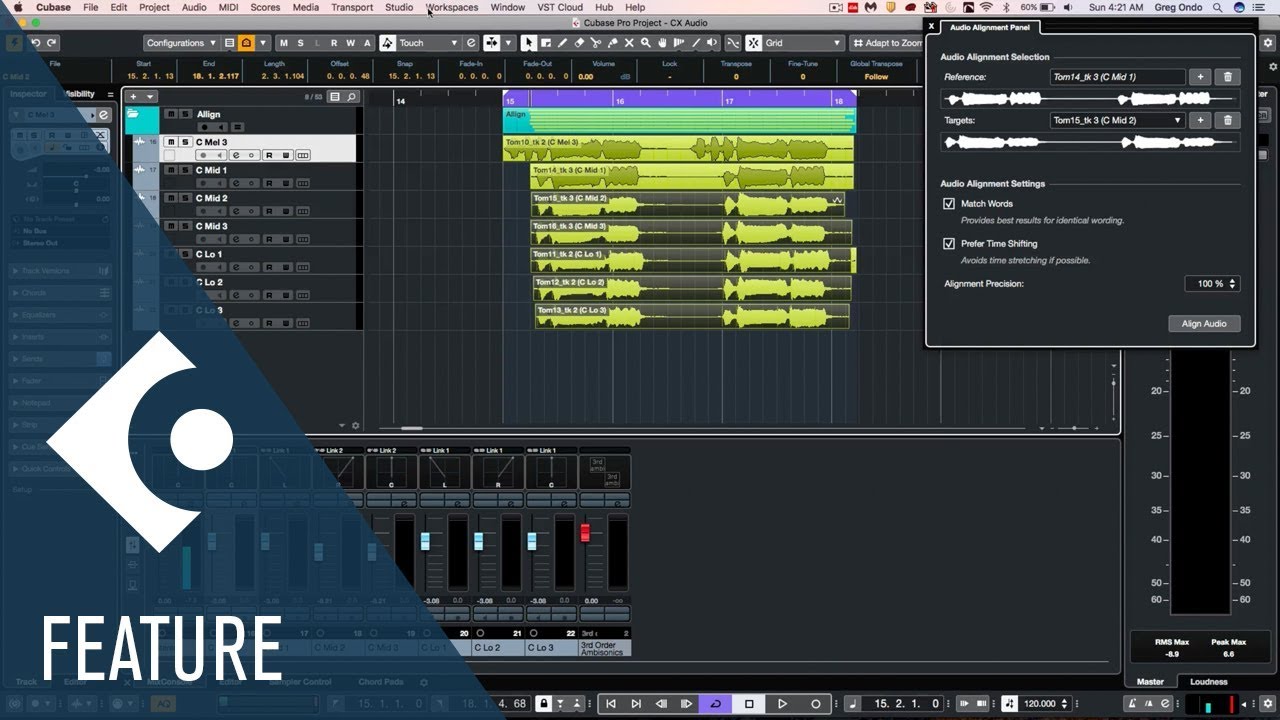The width and height of the screenshot is (1280, 720).
Task: Select the Object Selection arrow tool
Action: (529, 43)
